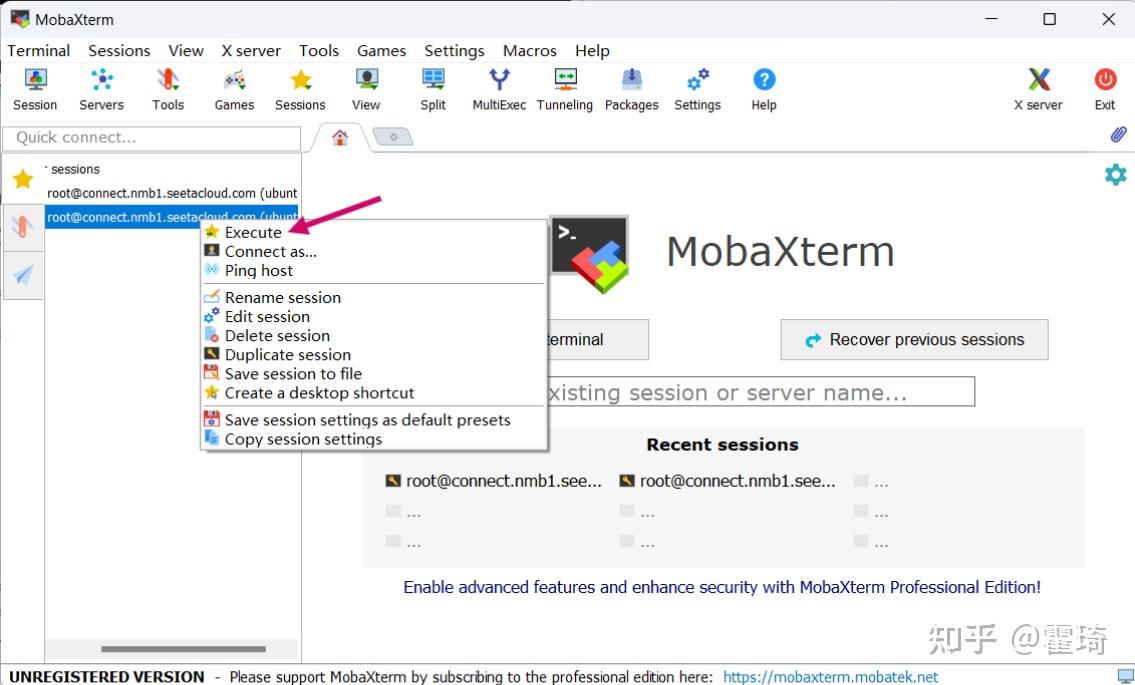Open the Packages manager
1135x685 pixels.
pyautogui.click(x=631, y=88)
